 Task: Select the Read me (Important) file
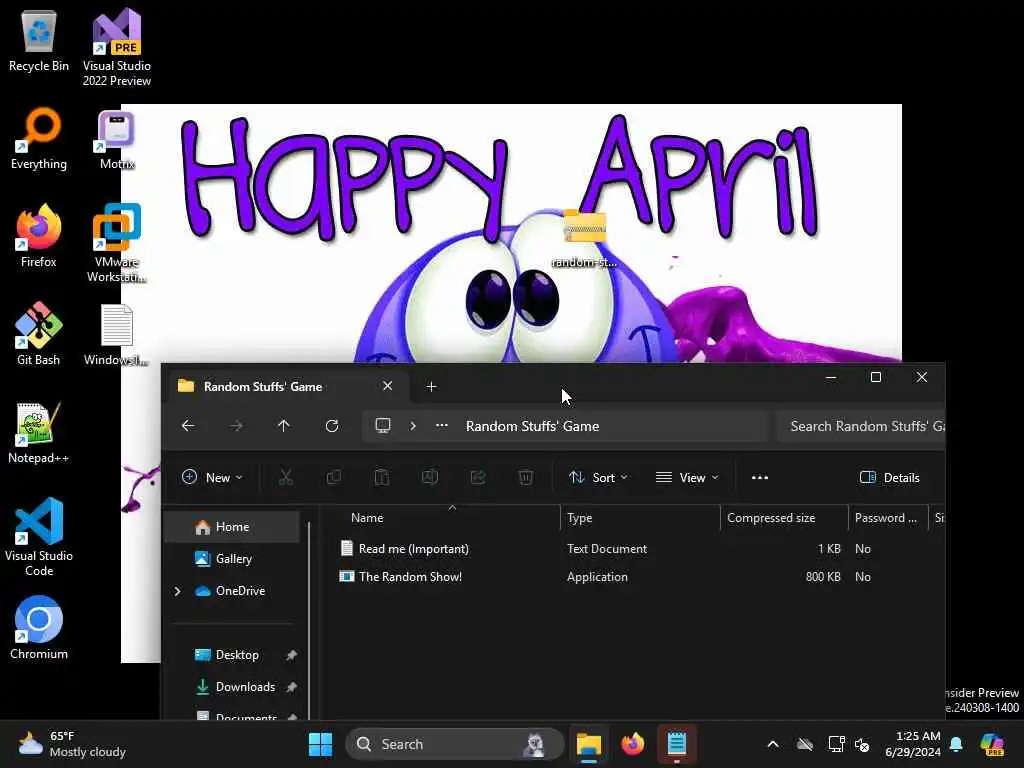(x=413, y=549)
